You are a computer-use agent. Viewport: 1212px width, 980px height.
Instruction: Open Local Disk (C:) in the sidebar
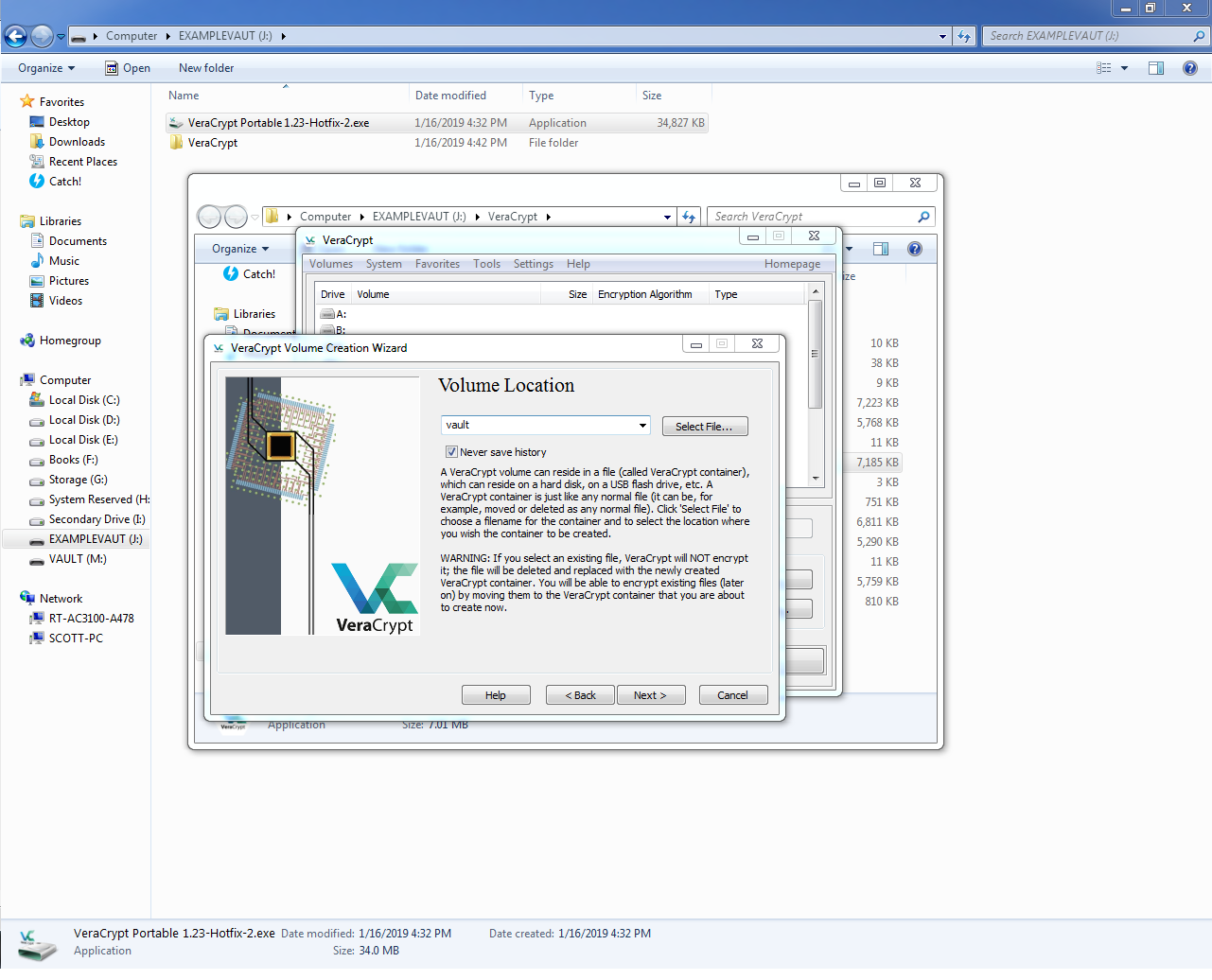84,400
